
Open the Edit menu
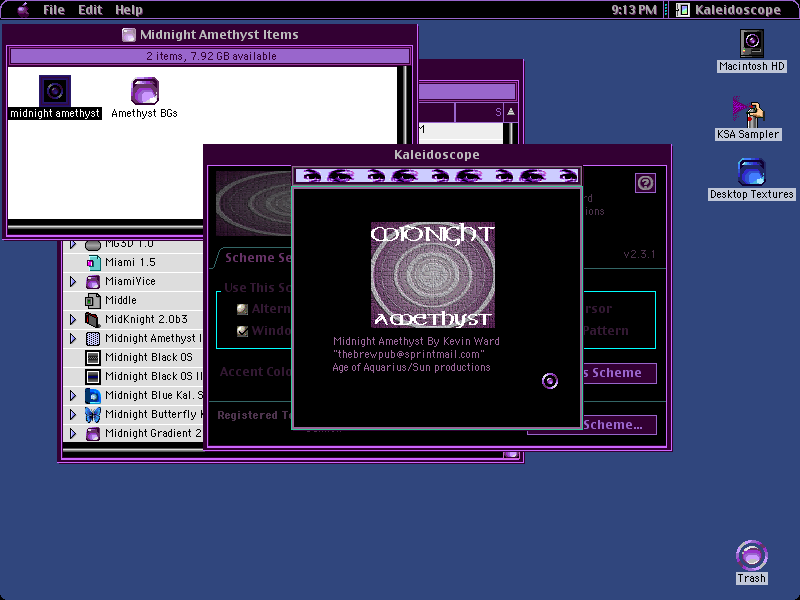(x=90, y=10)
